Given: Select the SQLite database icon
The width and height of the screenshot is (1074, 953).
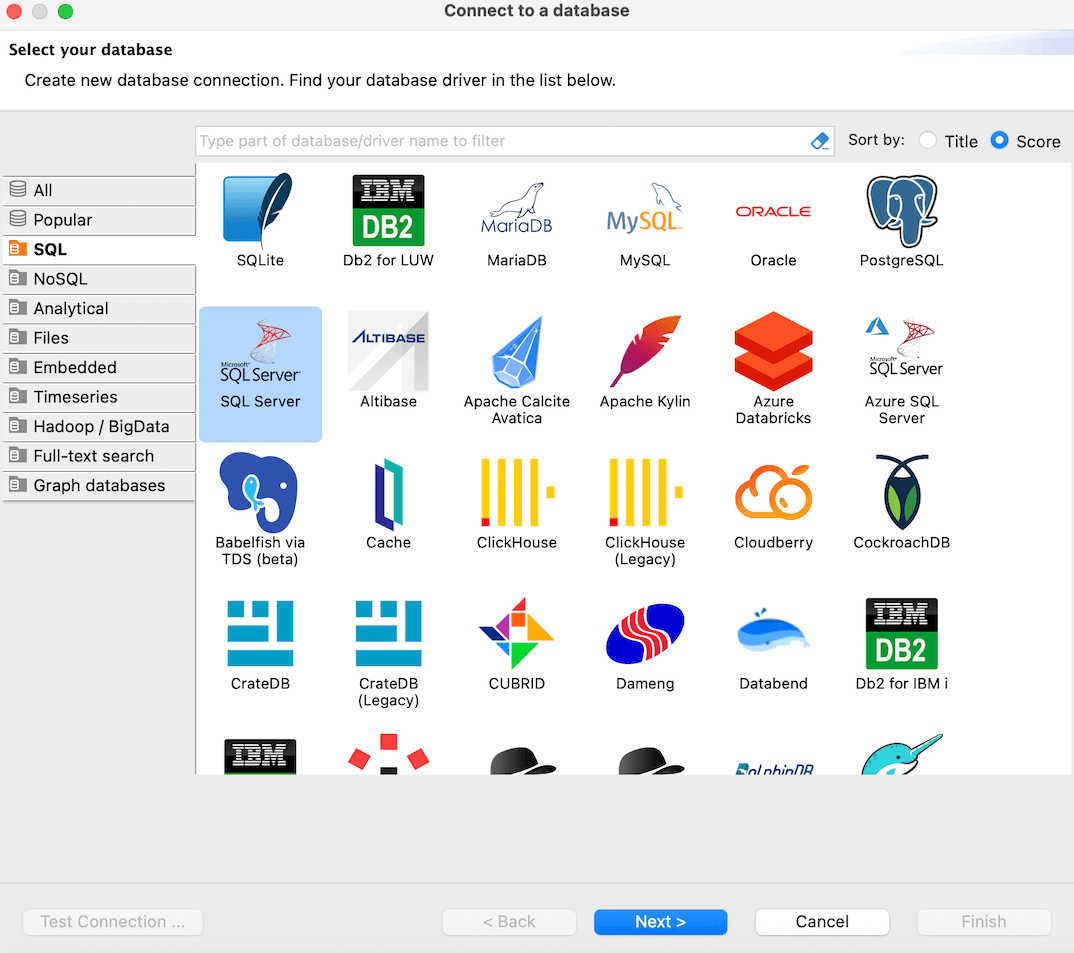Looking at the screenshot, I should 260,212.
